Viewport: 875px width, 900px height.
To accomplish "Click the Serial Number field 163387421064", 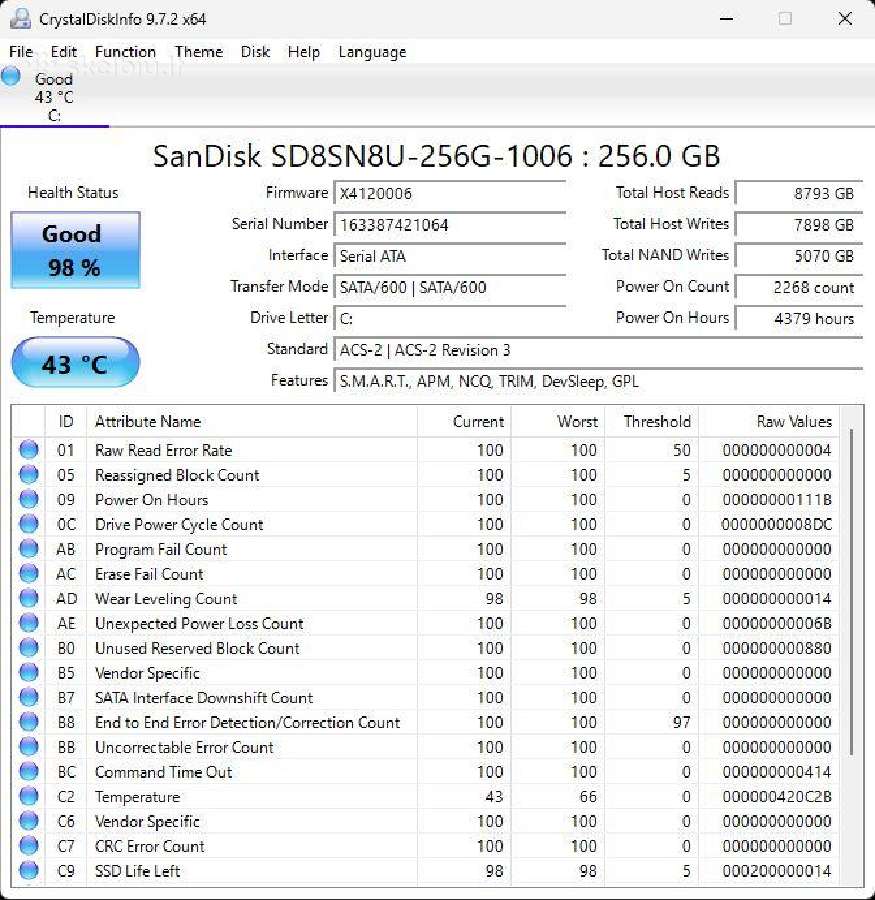I will click(x=450, y=224).
